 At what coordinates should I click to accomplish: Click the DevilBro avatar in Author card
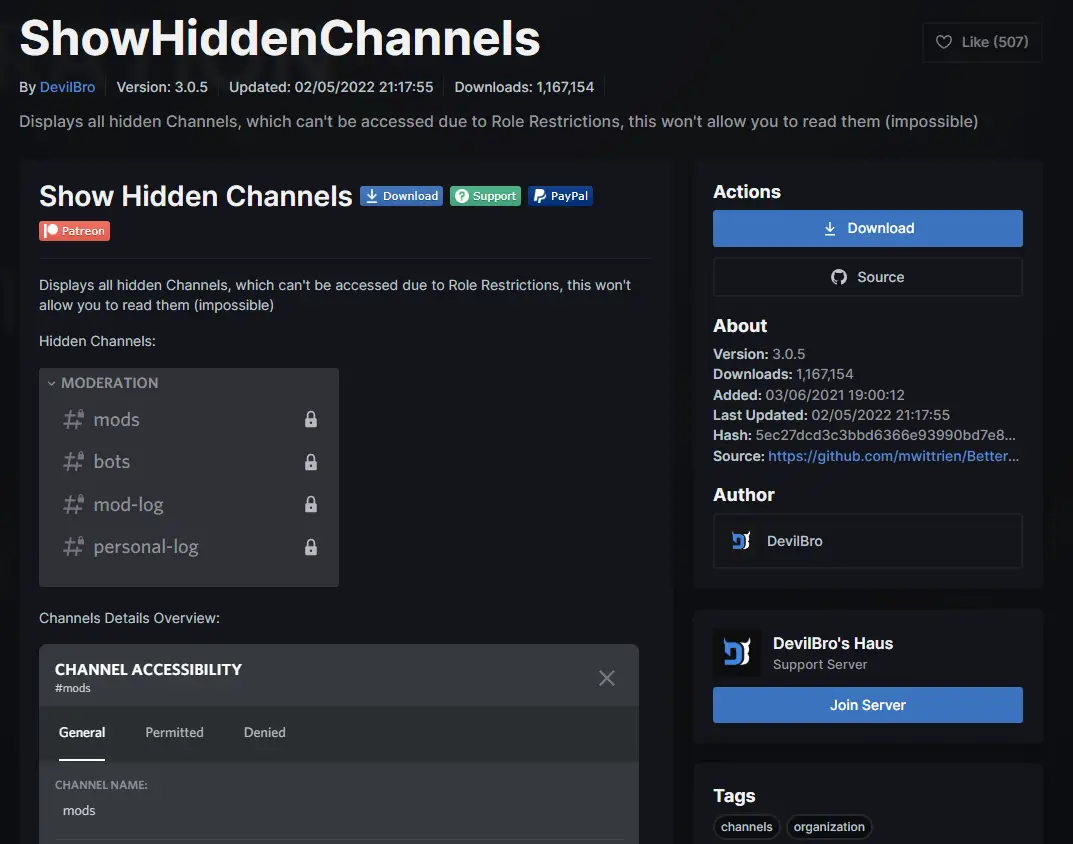(x=741, y=541)
